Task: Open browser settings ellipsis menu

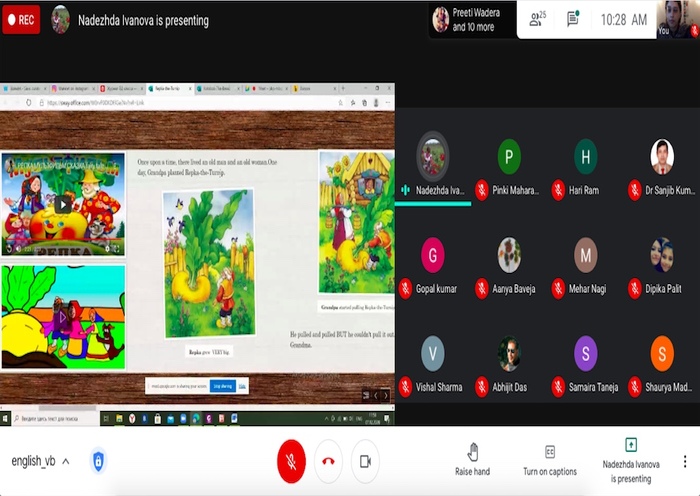Action: click(388, 103)
